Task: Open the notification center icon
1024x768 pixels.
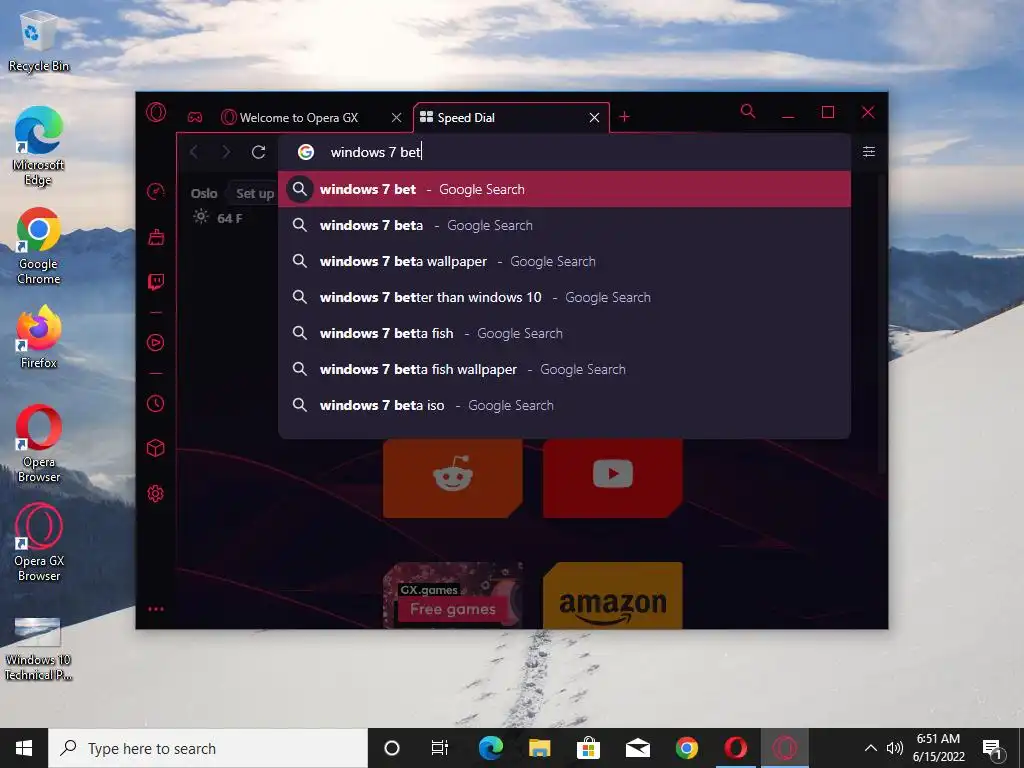Action: [993, 749]
